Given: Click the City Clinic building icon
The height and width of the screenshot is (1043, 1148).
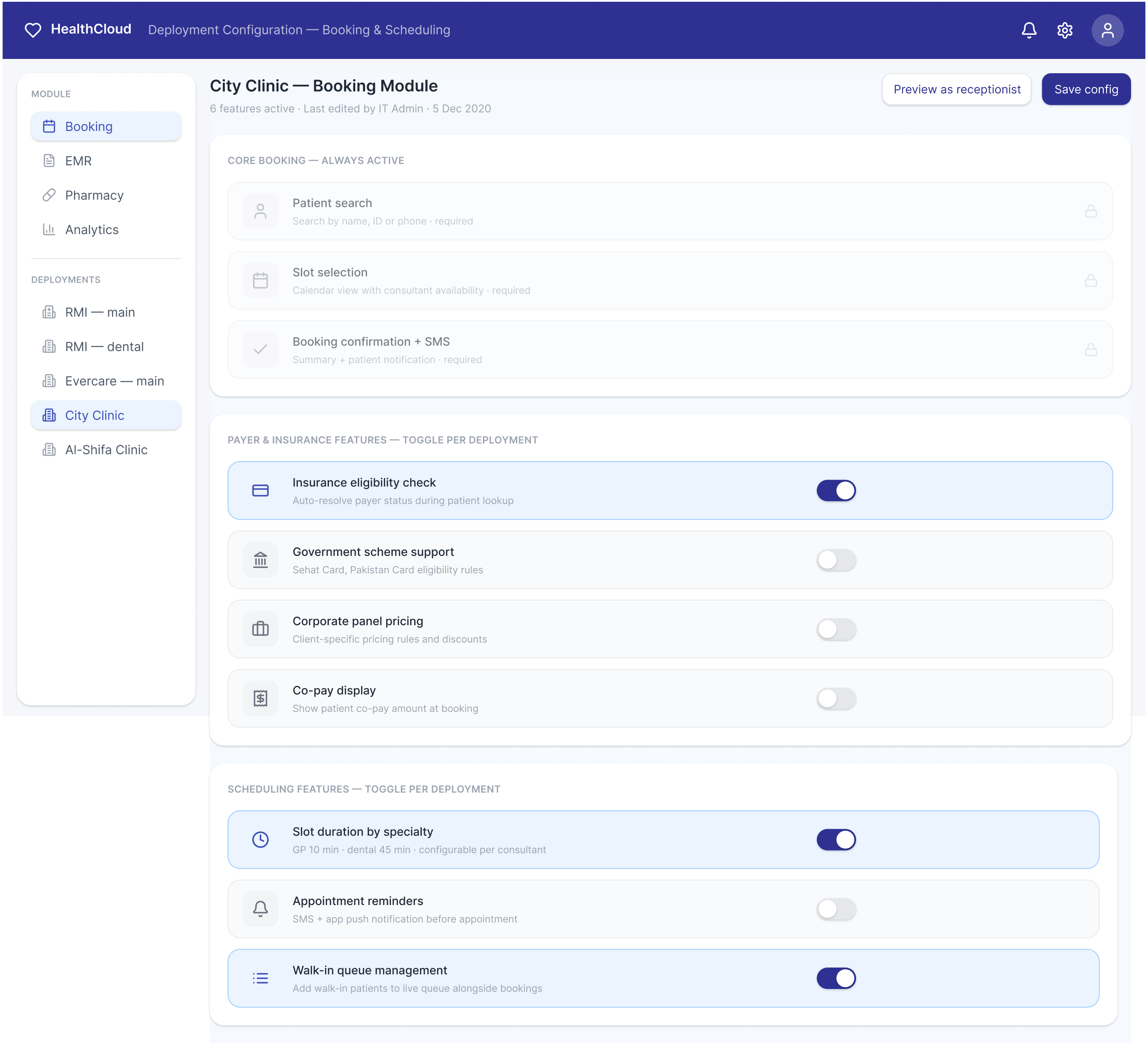Looking at the screenshot, I should (x=49, y=415).
